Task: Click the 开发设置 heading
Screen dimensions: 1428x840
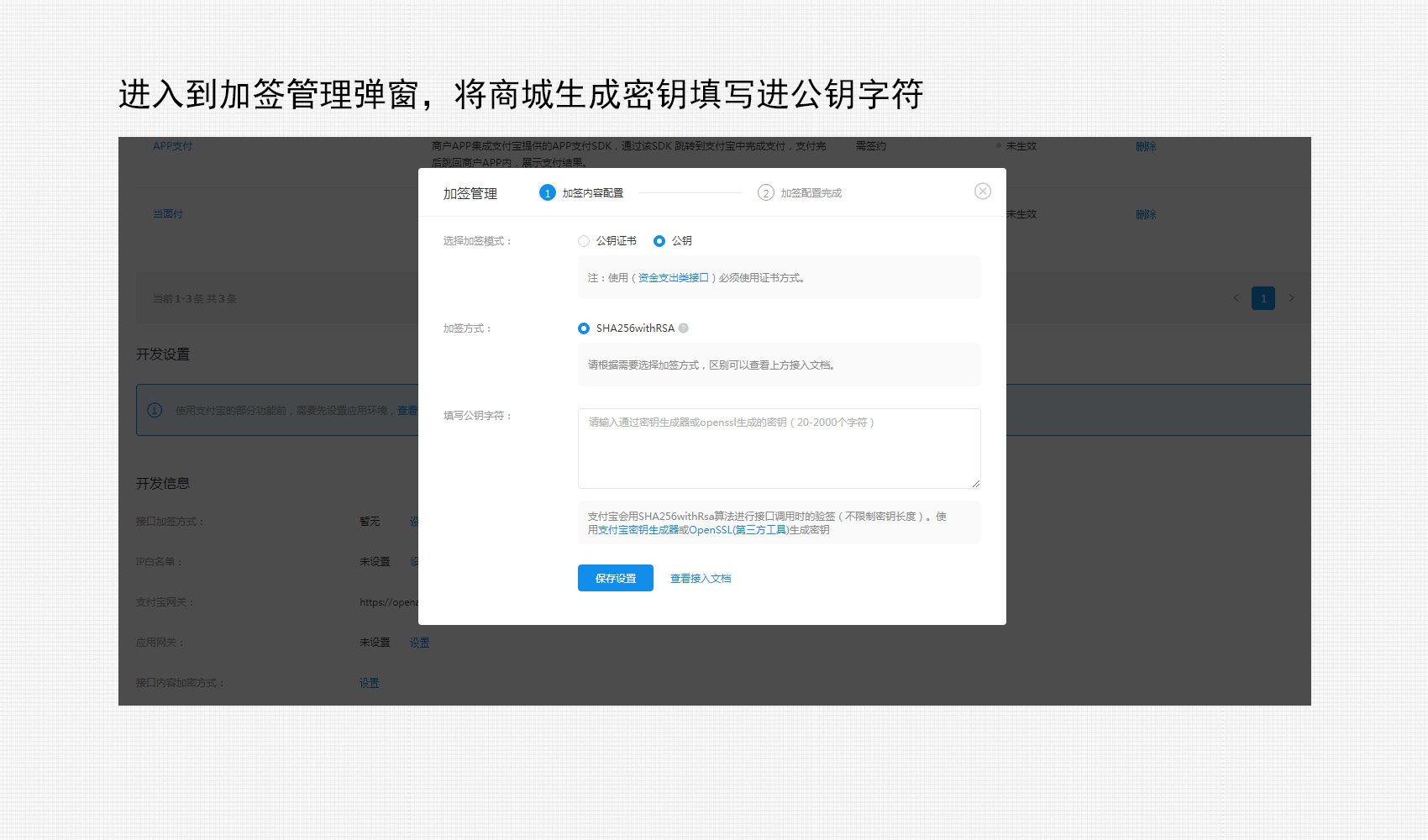Action: coord(163,354)
